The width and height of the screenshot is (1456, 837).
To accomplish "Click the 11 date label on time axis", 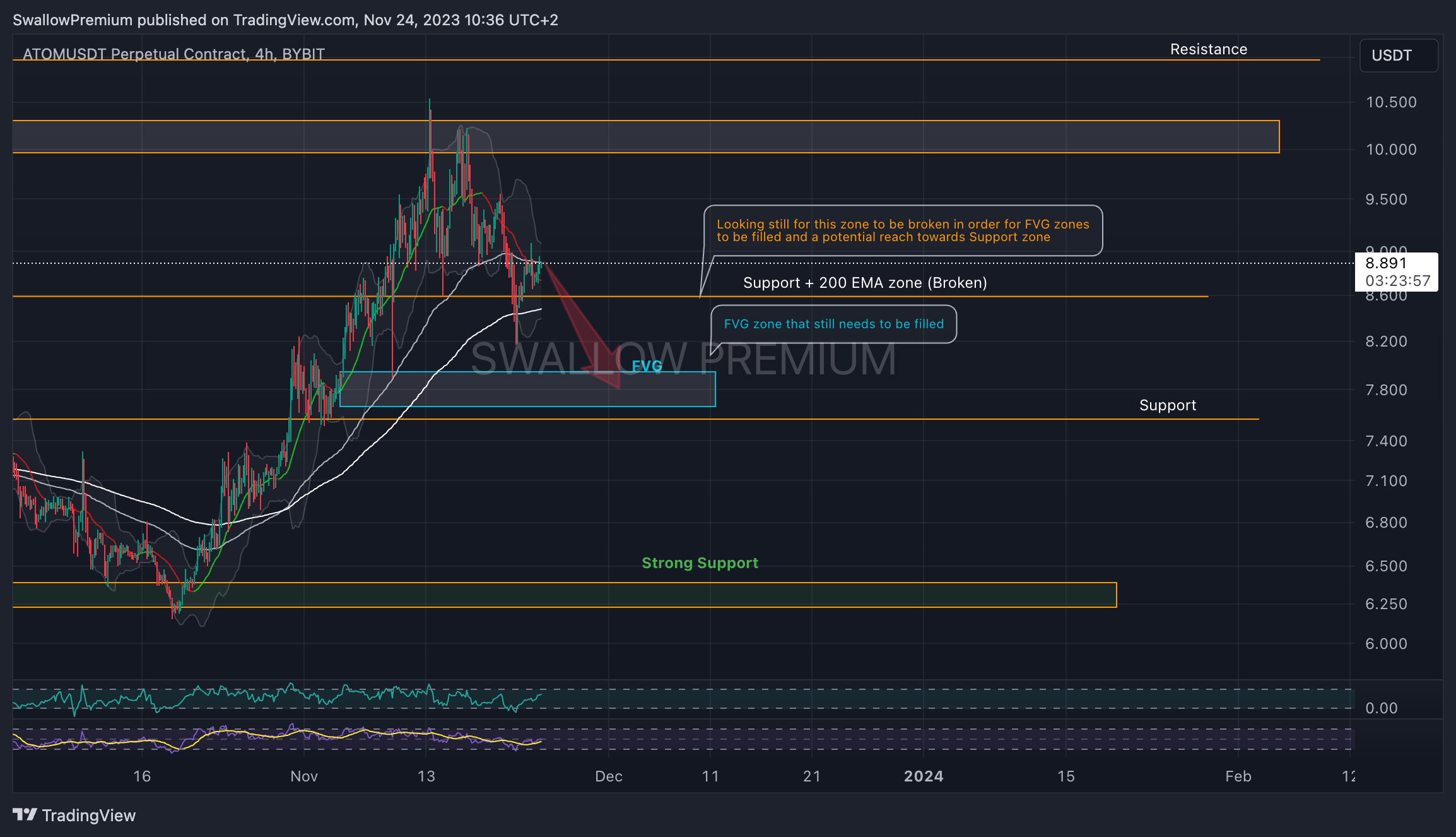I will coord(710,776).
